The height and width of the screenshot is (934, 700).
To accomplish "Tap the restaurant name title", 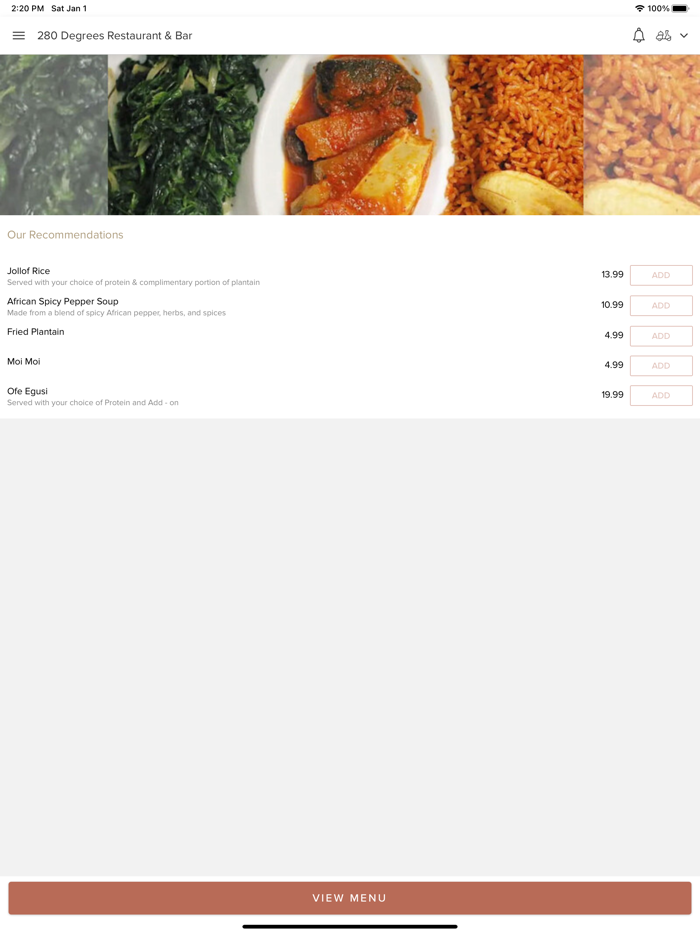I will [x=114, y=36].
